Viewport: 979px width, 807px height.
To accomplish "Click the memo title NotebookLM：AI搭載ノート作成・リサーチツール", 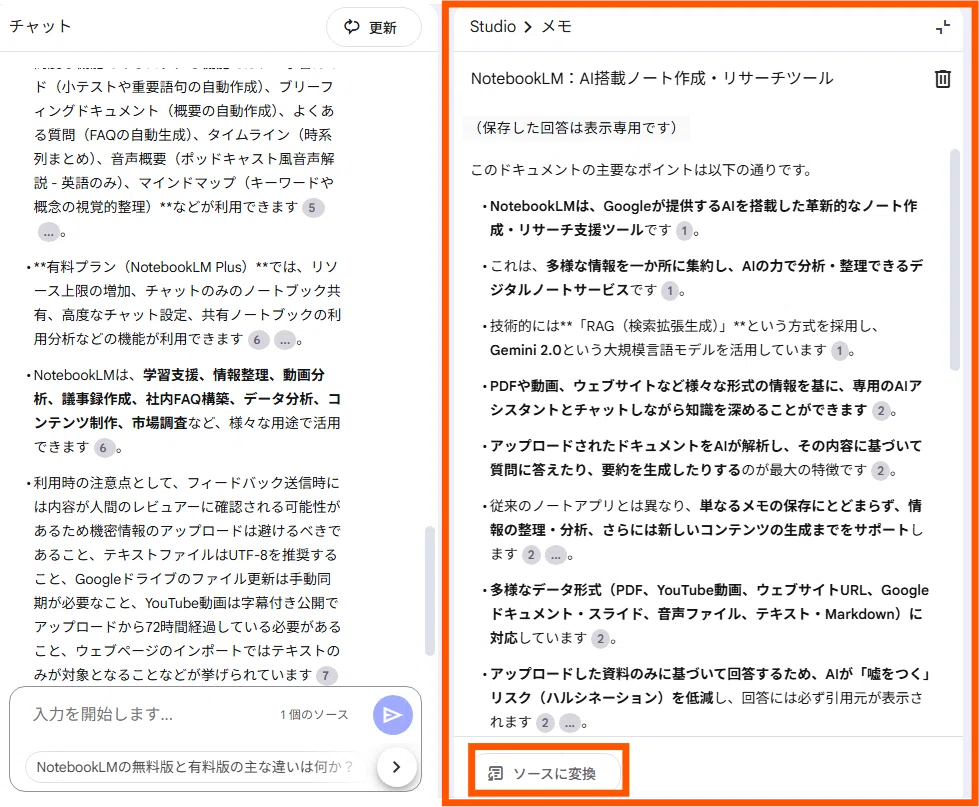I will click(652, 79).
